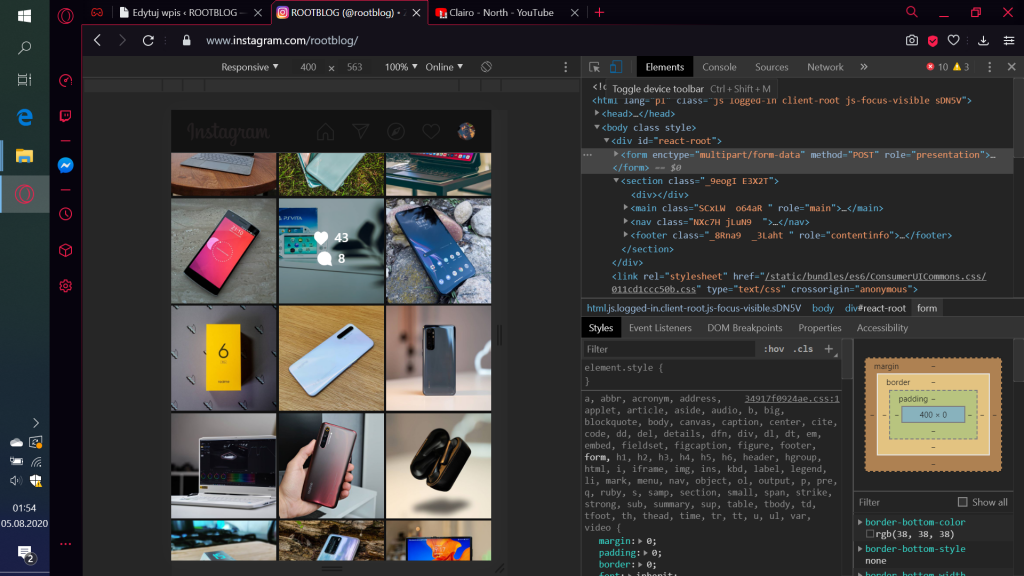Click the Opera snapshot camera icon
Image resolution: width=1024 pixels, height=576 pixels.
tap(911, 41)
